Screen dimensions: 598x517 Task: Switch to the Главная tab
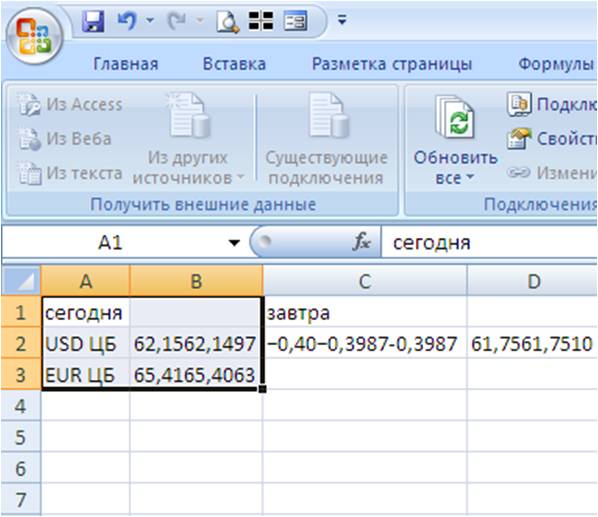125,64
